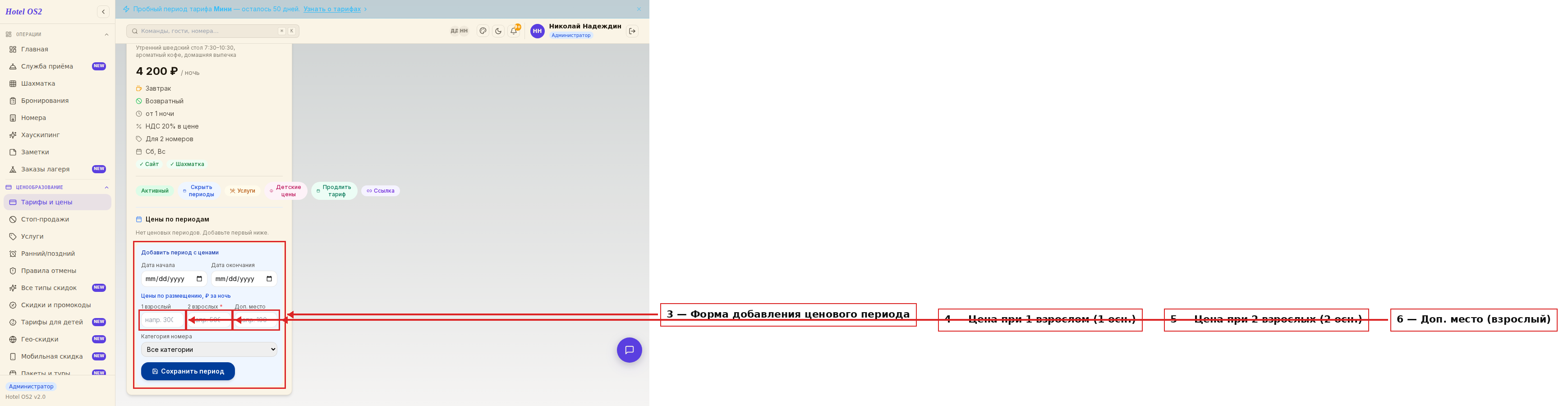The height and width of the screenshot is (406, 1568).
Task: Open Все типы скидок icon
Action: (x=13, y=287)
